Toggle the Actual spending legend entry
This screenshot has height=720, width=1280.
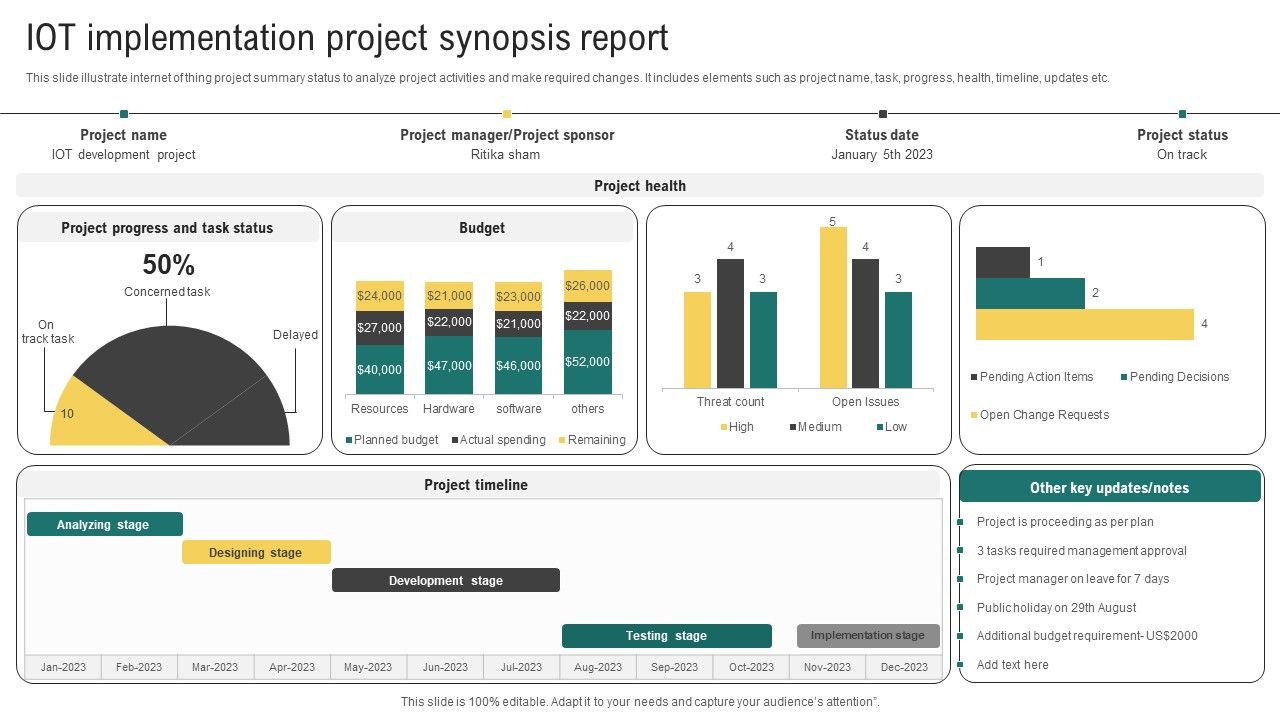pos(453,440)
